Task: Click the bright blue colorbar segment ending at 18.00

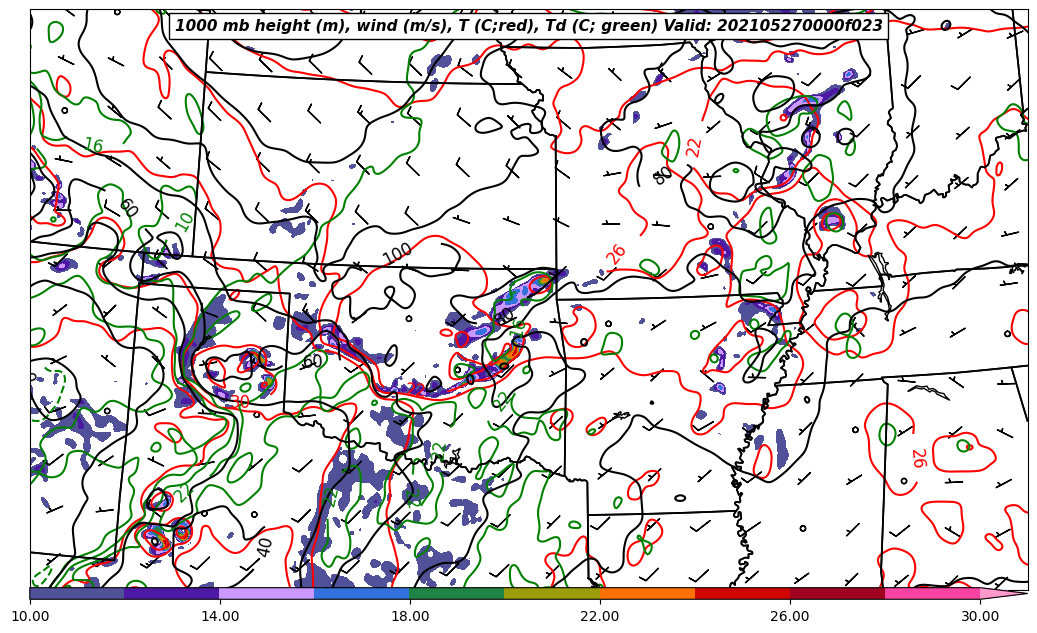Action: [x=362, y=593]
